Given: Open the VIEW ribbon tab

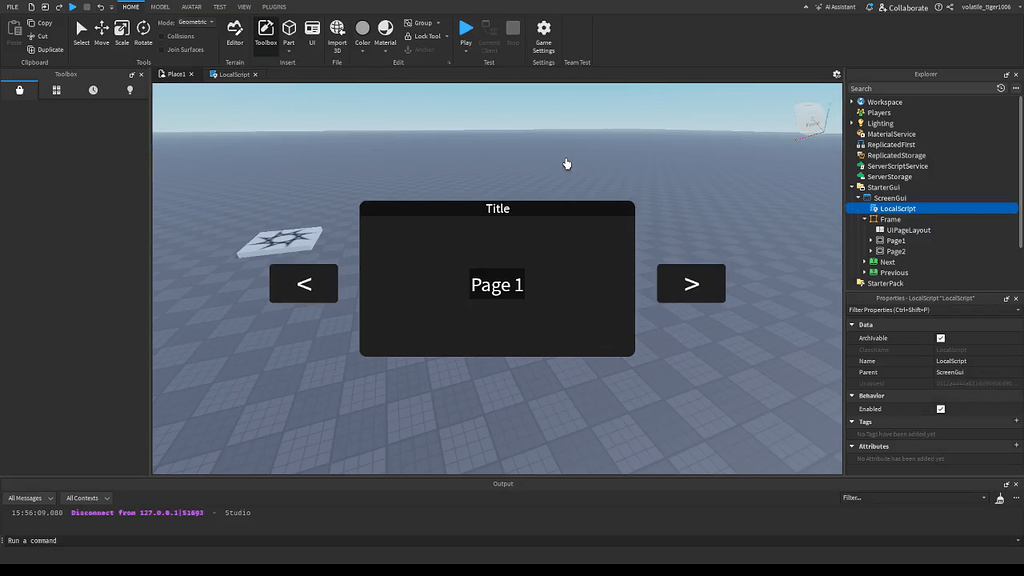Looking at the screenshot, I should (x=244, y=7).
